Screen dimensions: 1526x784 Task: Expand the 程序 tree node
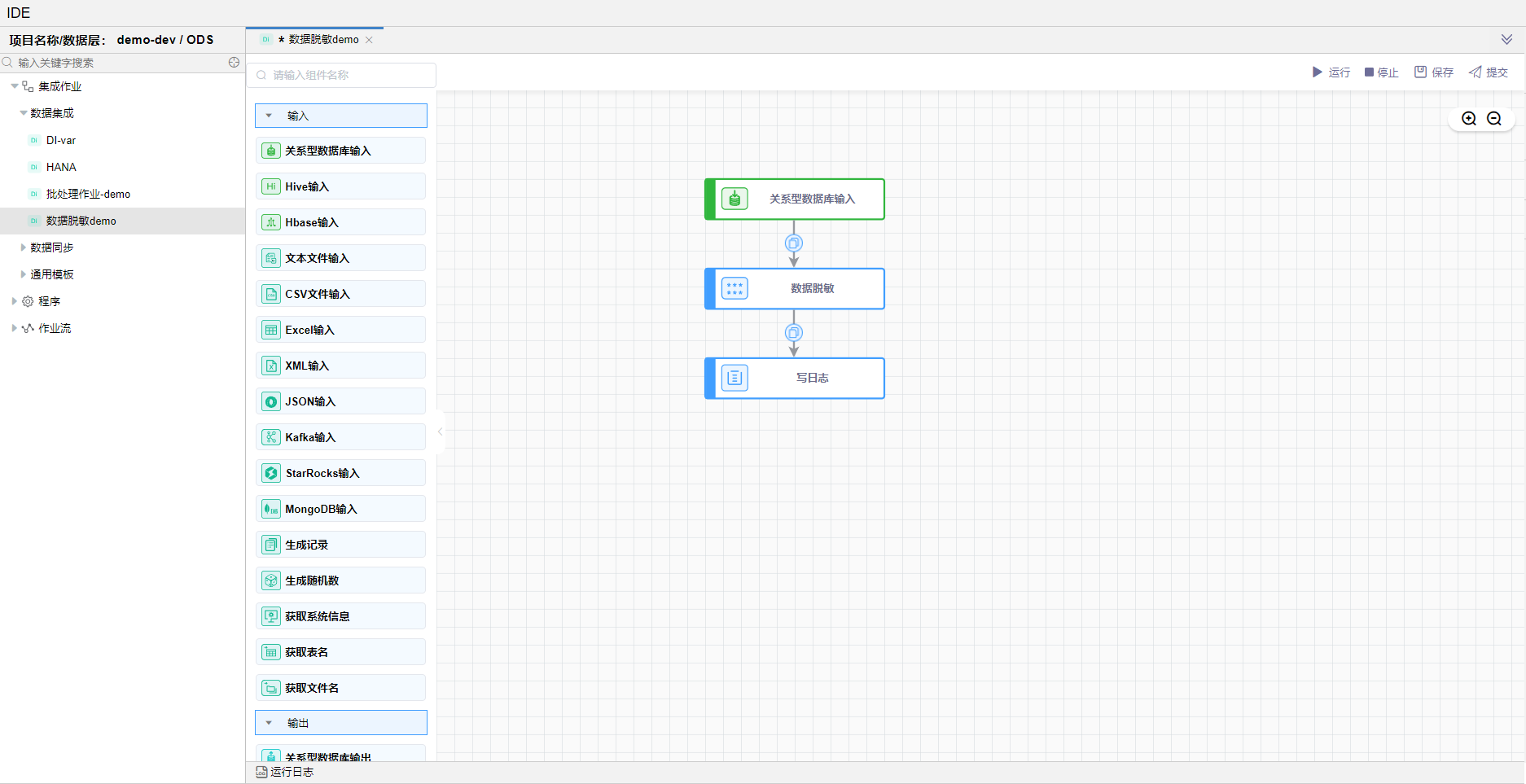pyautogui.click(x=15, y=301)
